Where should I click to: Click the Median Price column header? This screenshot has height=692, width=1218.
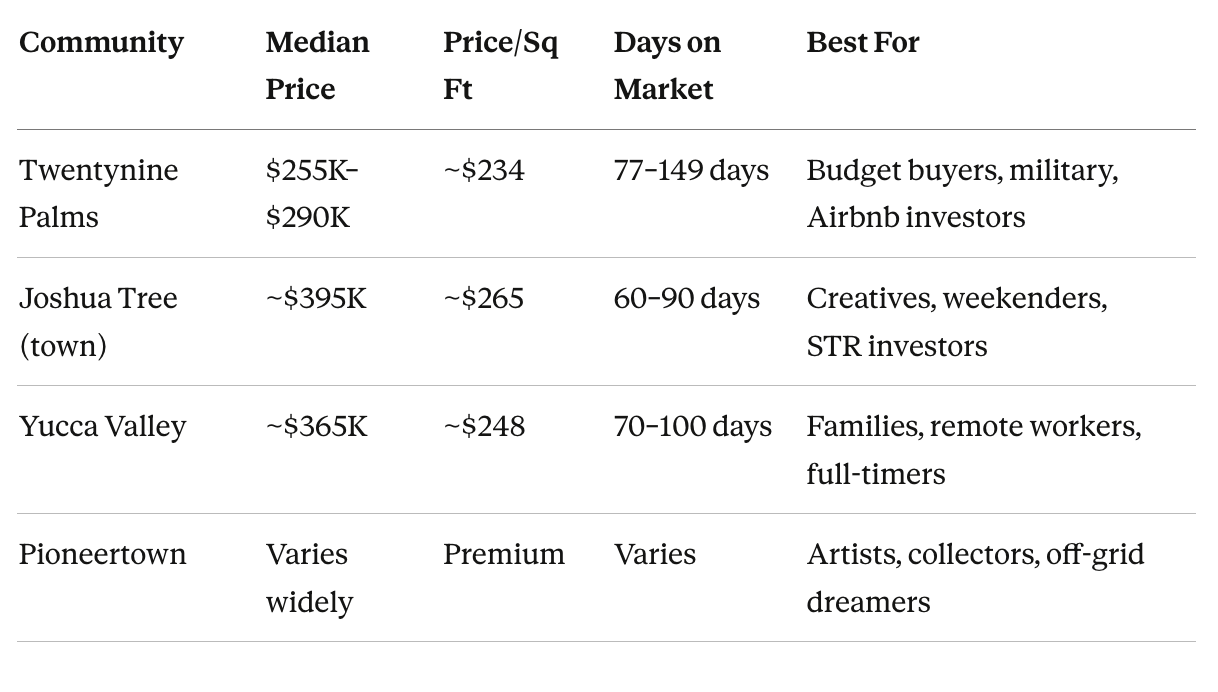[x=317, y=66]
